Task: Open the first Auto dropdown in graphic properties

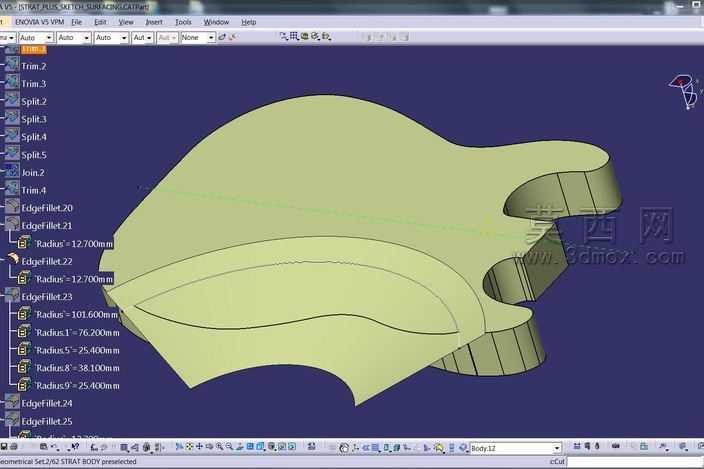Action: pos(36,38)
